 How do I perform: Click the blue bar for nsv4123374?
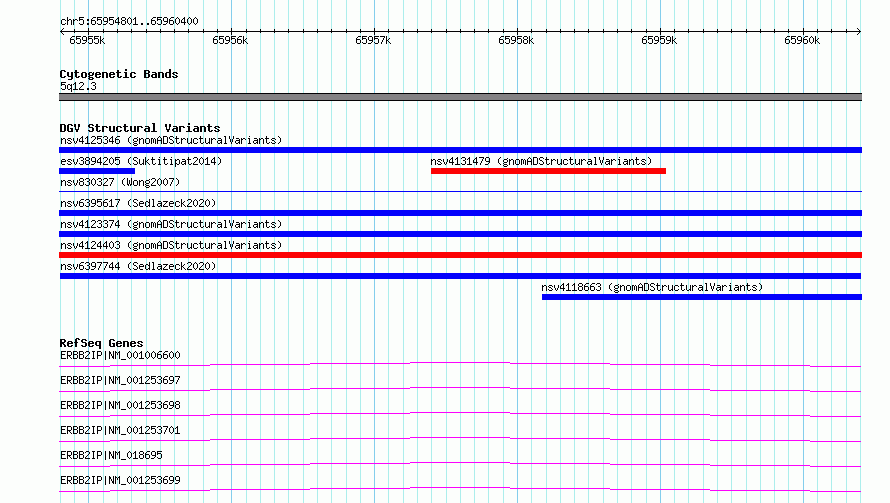(x=460, y=234)
